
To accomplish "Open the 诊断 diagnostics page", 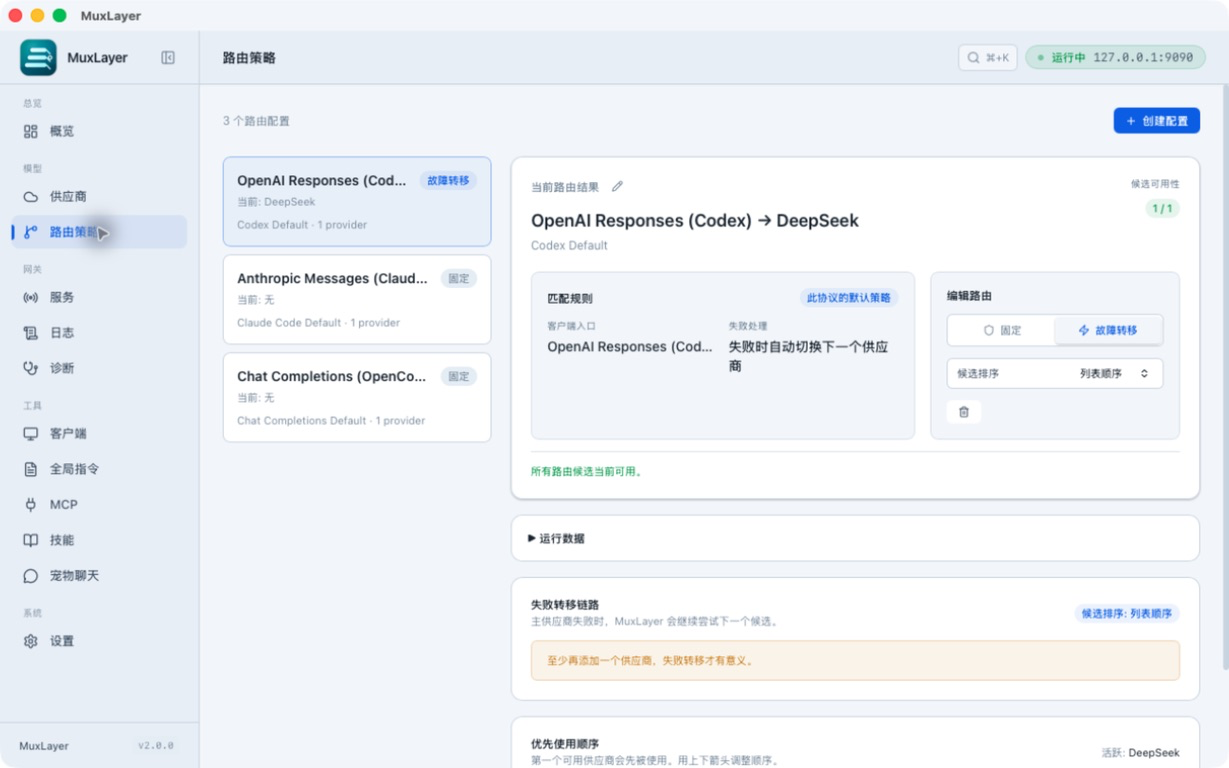I will 99,368.
